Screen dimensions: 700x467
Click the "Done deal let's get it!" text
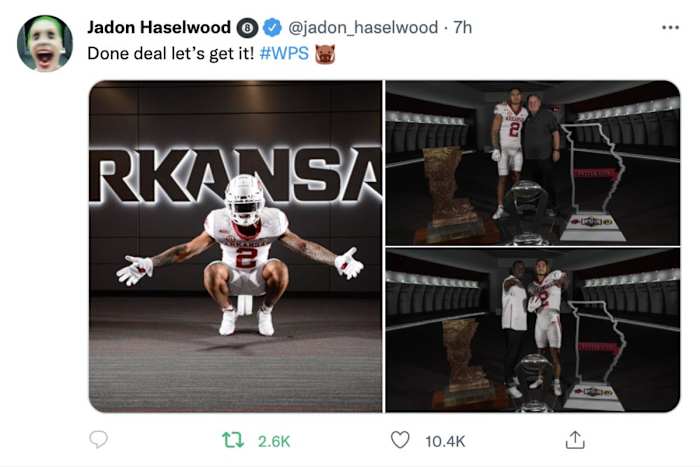[x=170, y=53]
